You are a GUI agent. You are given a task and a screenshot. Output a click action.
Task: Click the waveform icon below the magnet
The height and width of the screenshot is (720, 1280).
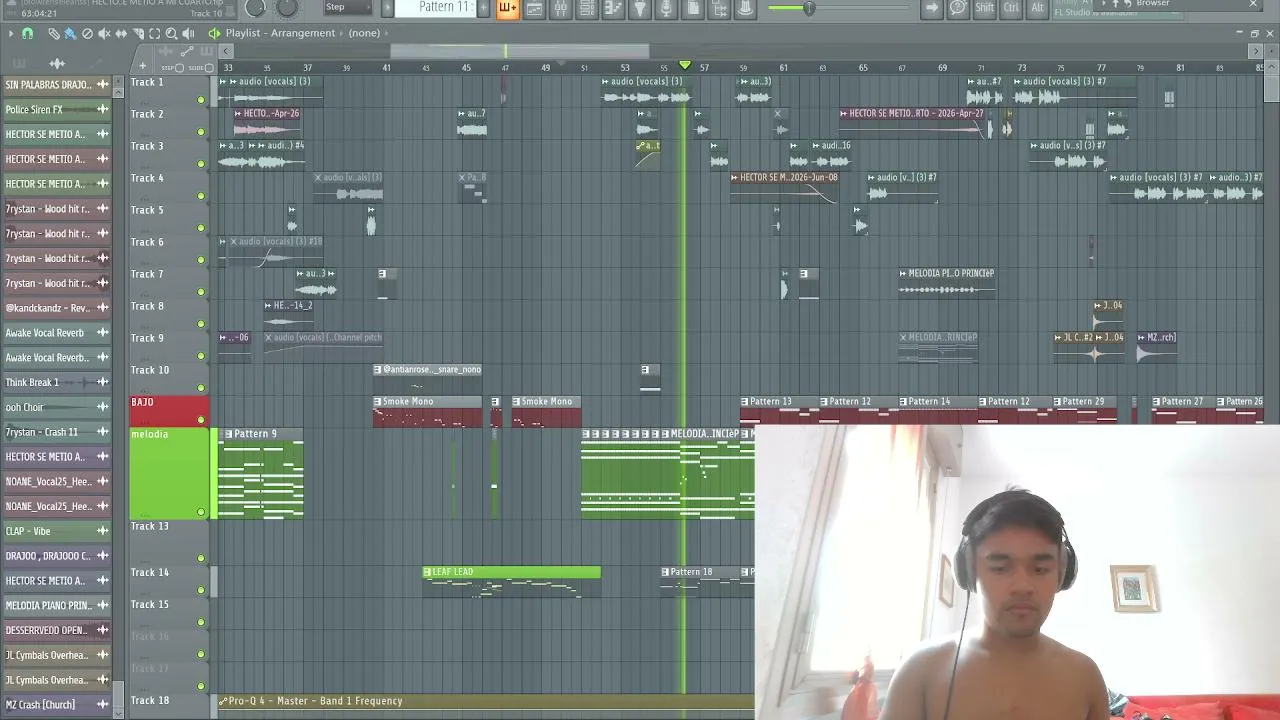point(57,63)
